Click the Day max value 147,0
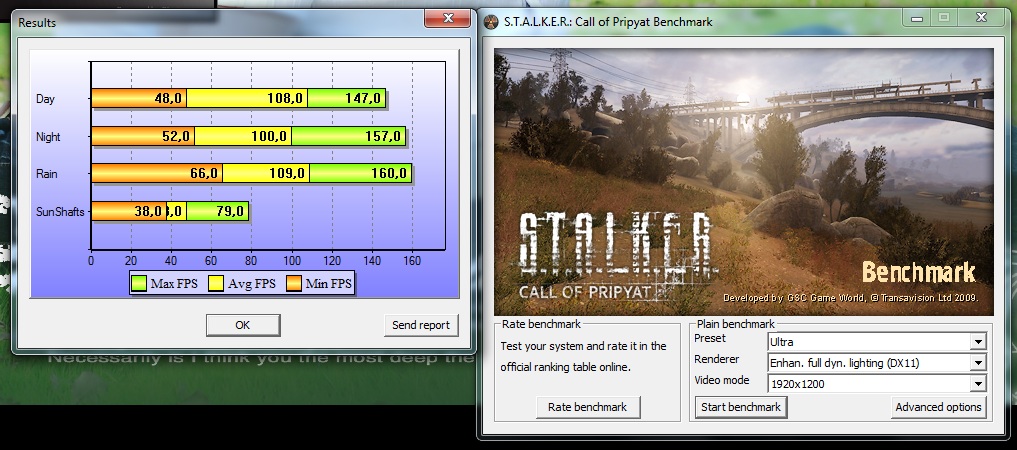1017x450 pixels. pyautogui.click(x=363, y=99)
